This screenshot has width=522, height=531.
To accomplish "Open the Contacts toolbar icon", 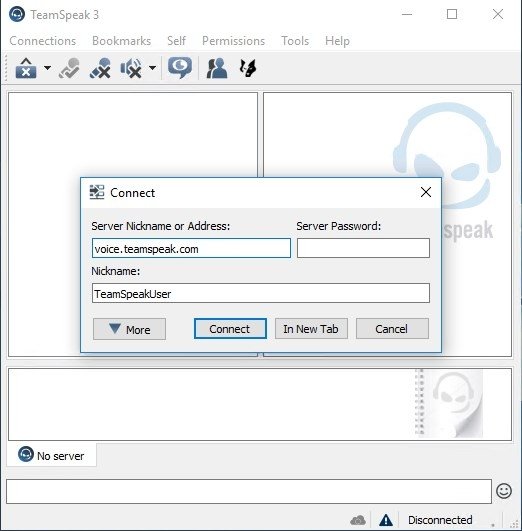I will pyautogui.click(x=217, y=68).
